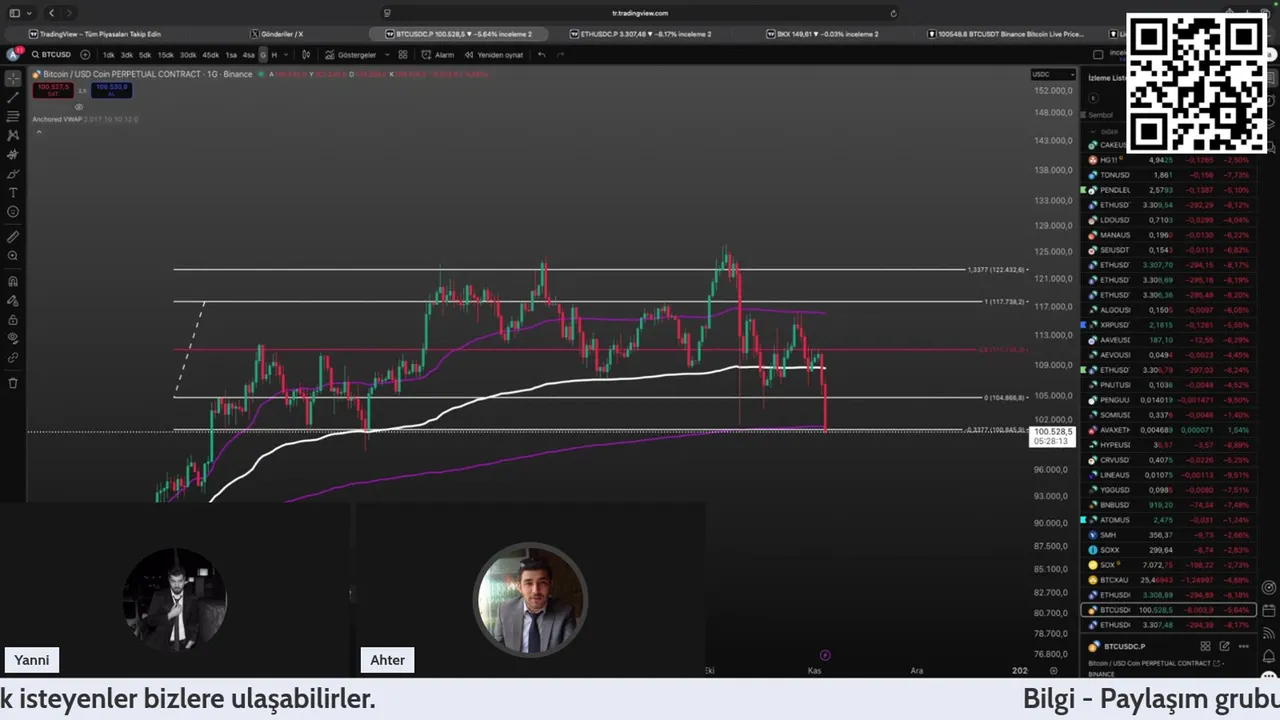The height and width of the screenshot is (720, 1280).
Task: Select the 1dk timeframe
Action: pos(108,54)
